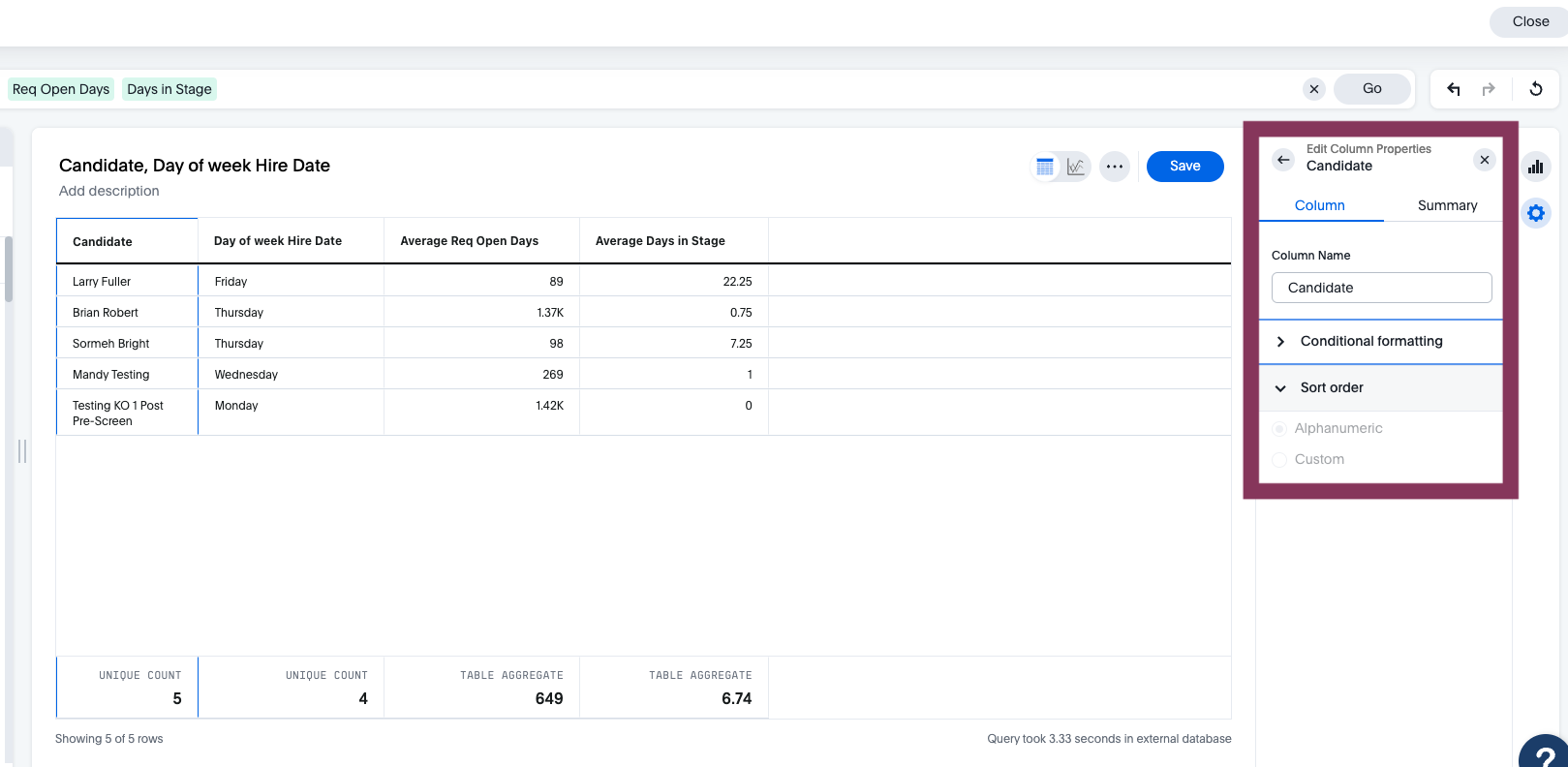Click the Unique Count 4 summary cell
The width and height of the screenshot is (1568, 767).
coord(291,688)
